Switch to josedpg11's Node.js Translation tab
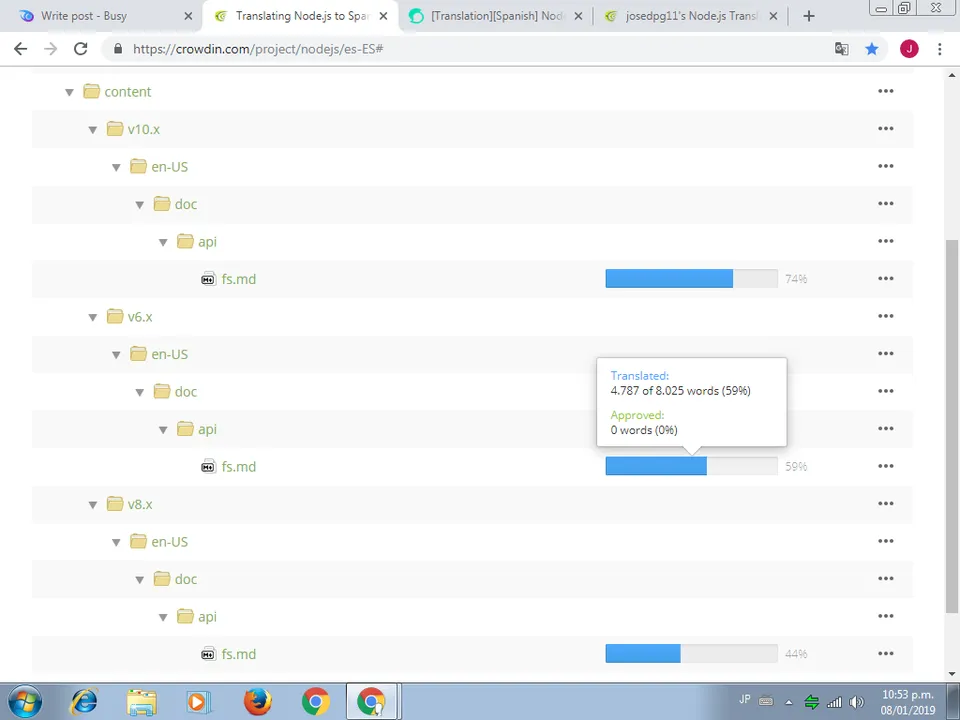The image size is (960, 720). point(691,16)
